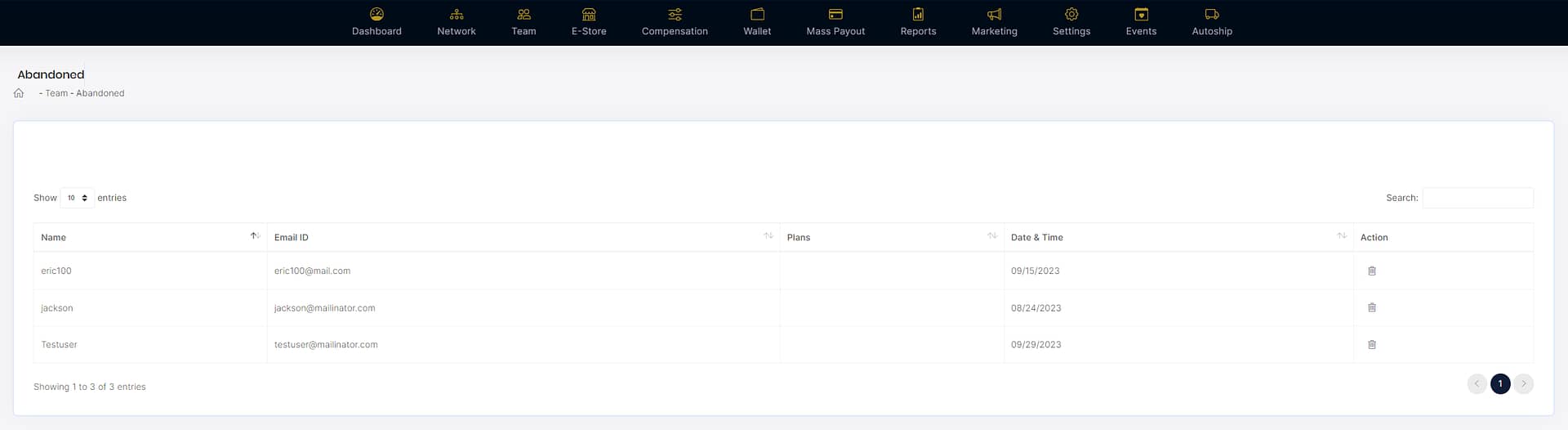
Task: Click the date 08/24/2023
Action: (1036, 308)
